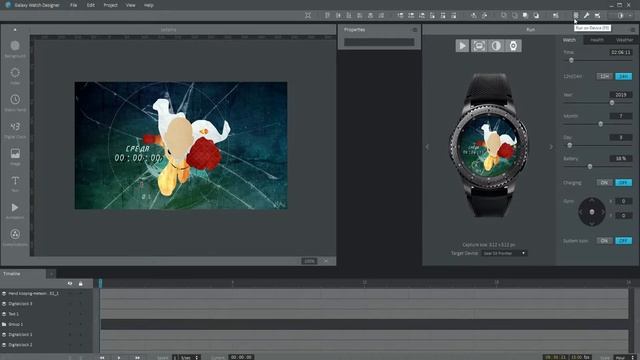Click the Time slider handle
640x360 pixels.
(571, 60)
